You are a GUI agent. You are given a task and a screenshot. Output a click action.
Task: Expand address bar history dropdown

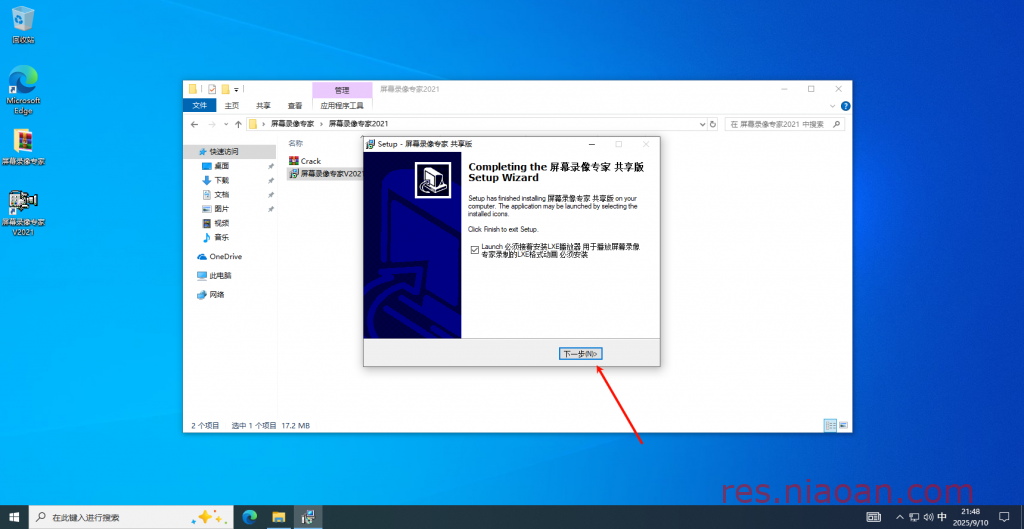click(x=703, y=124)
